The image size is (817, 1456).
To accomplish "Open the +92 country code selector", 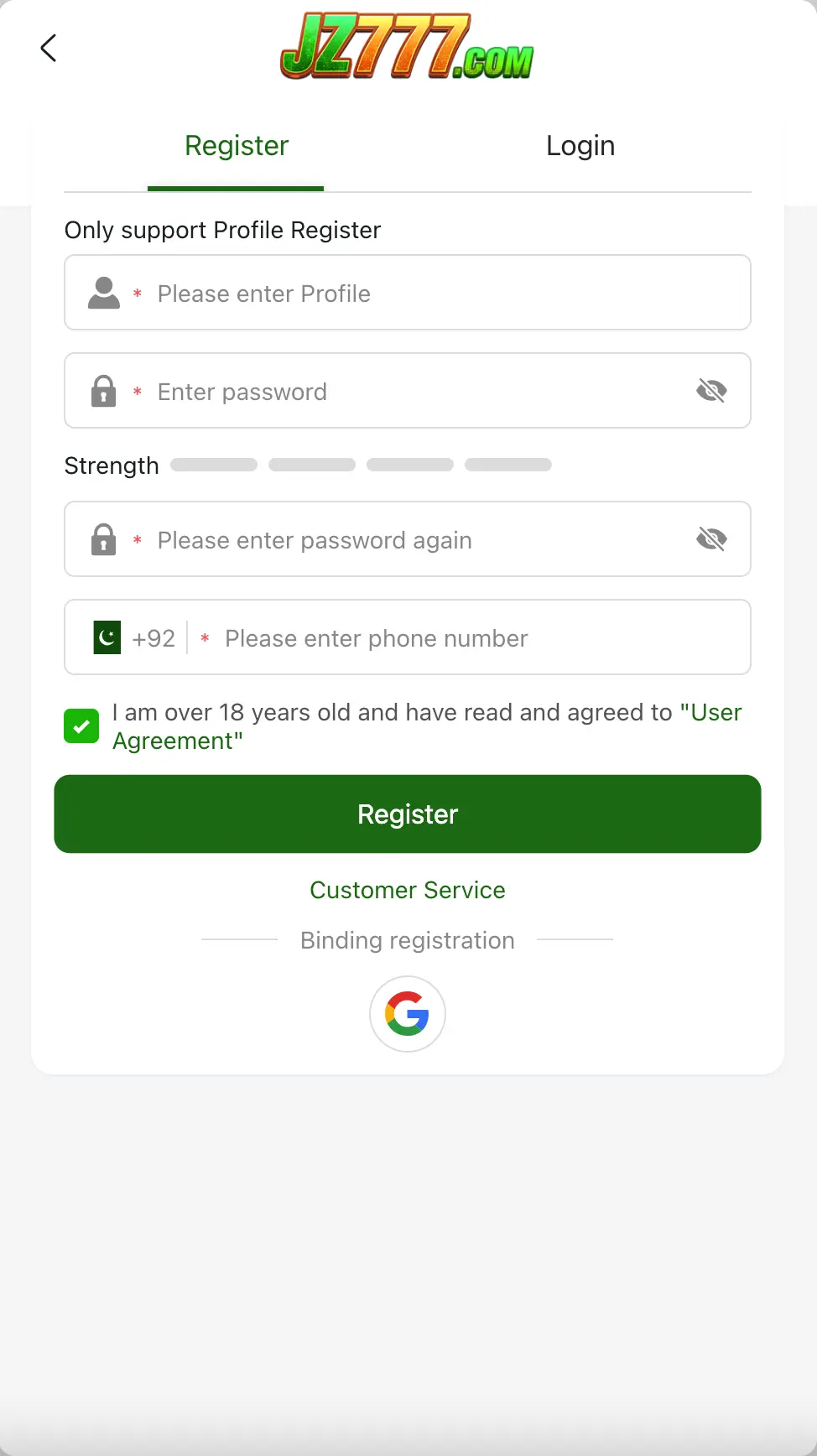I will click(x=154, y=638).
